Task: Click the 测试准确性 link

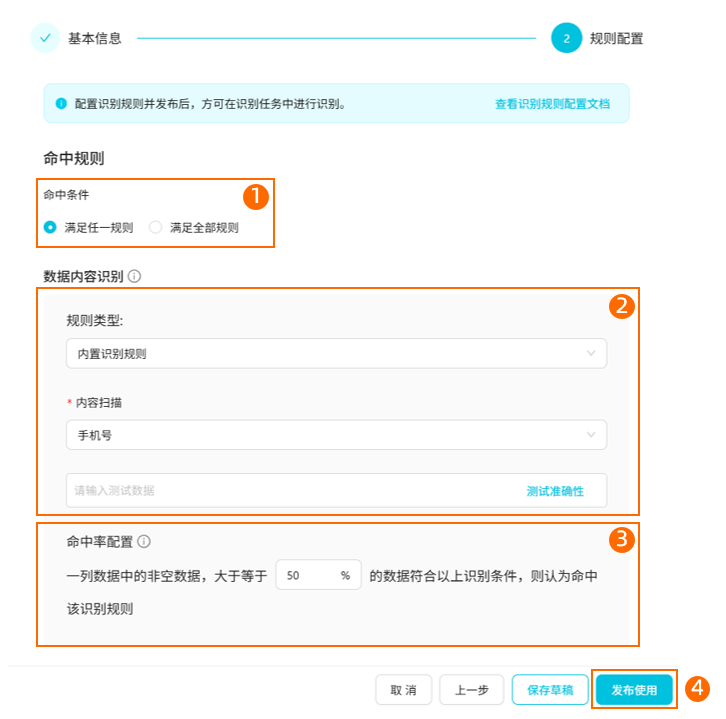Action: pos(555,491)
